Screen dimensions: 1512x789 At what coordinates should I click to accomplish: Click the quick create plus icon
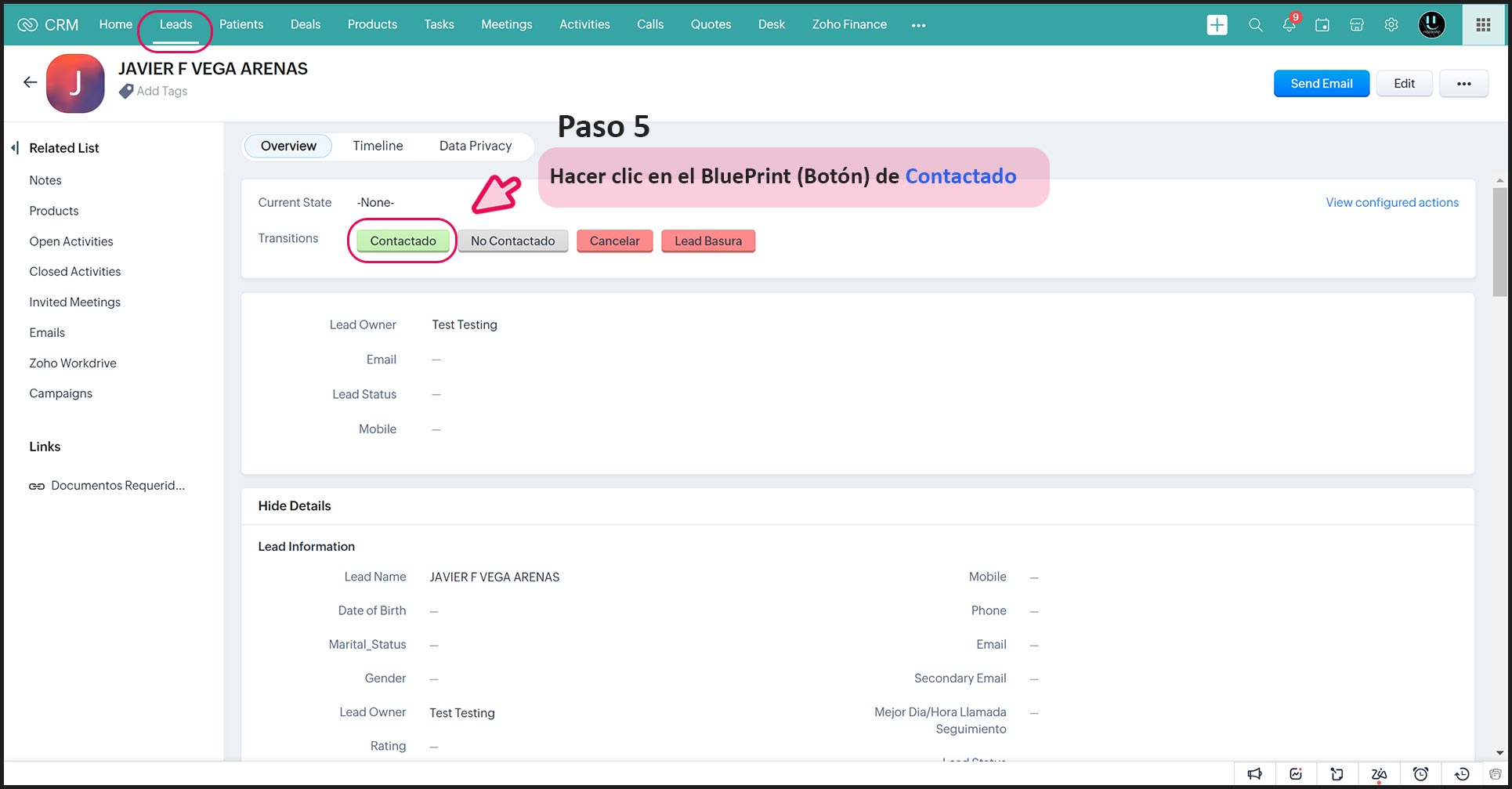pyautogui.click(x=1217, y=25)
